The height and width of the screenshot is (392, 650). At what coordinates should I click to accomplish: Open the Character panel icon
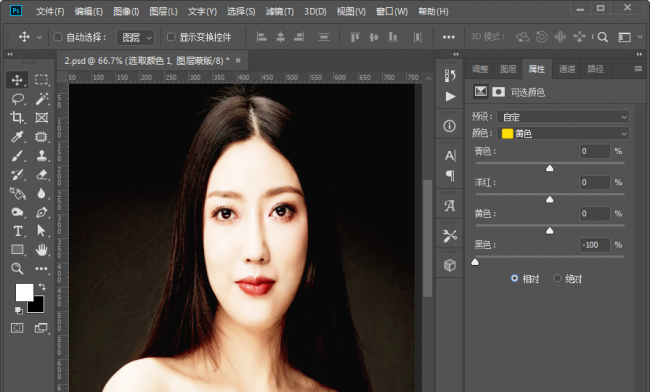pyautogui.click(x=450, y=155)
